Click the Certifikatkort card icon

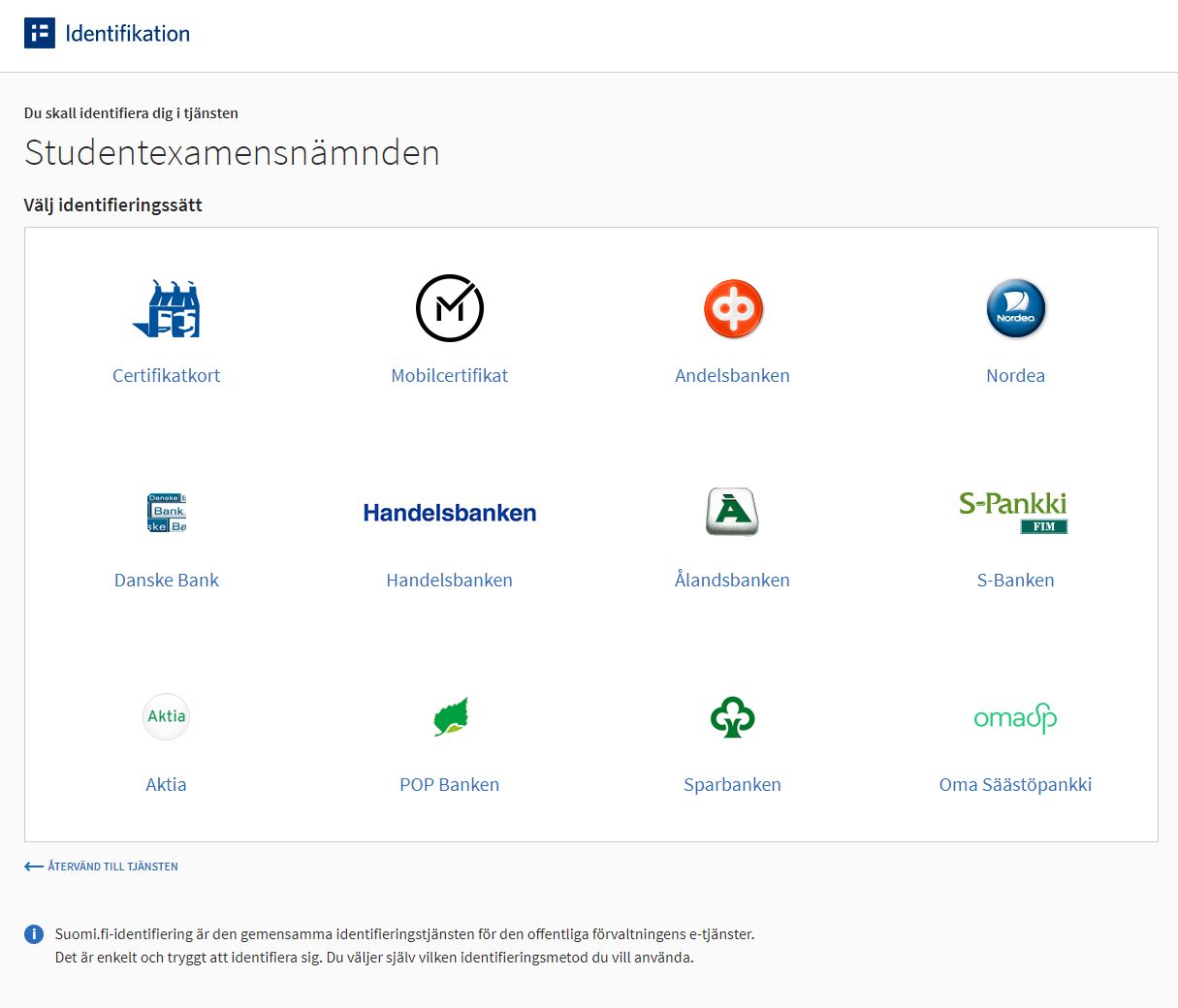[166, 308]
